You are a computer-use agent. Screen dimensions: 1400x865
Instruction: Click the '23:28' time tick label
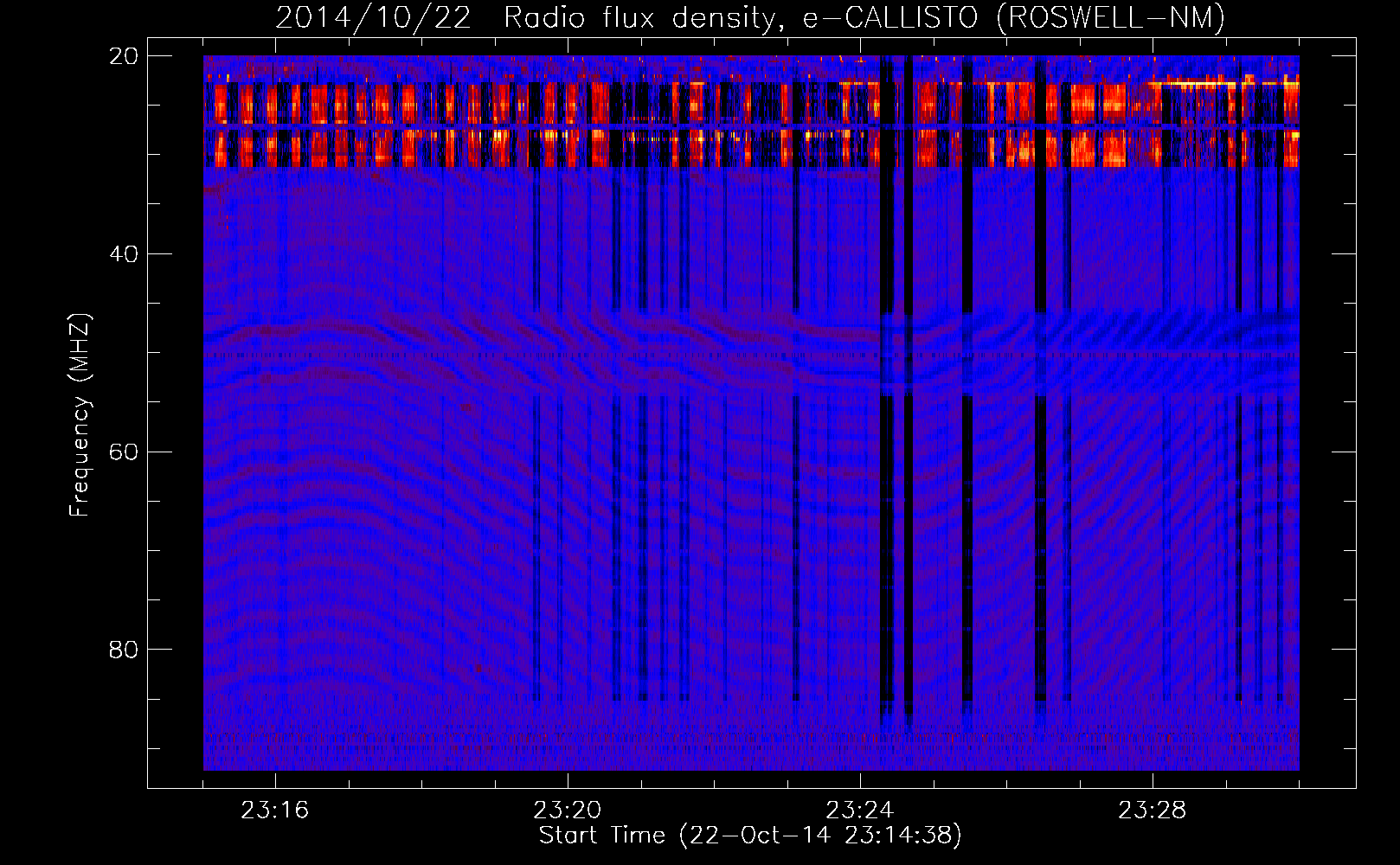tap(1153, 811)
